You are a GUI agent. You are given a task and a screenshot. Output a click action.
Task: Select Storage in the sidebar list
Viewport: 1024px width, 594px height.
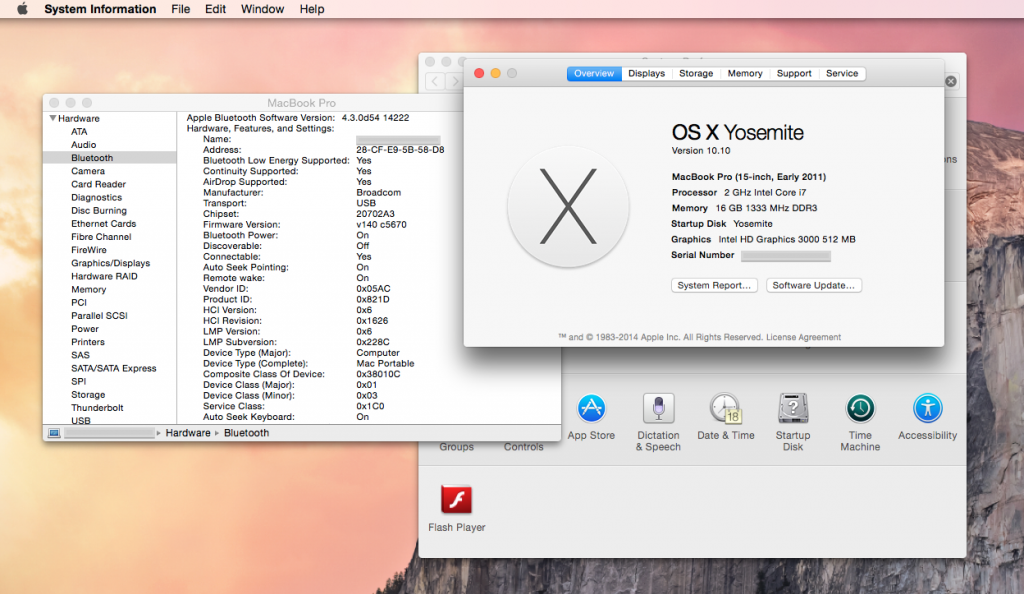point(88,394)
